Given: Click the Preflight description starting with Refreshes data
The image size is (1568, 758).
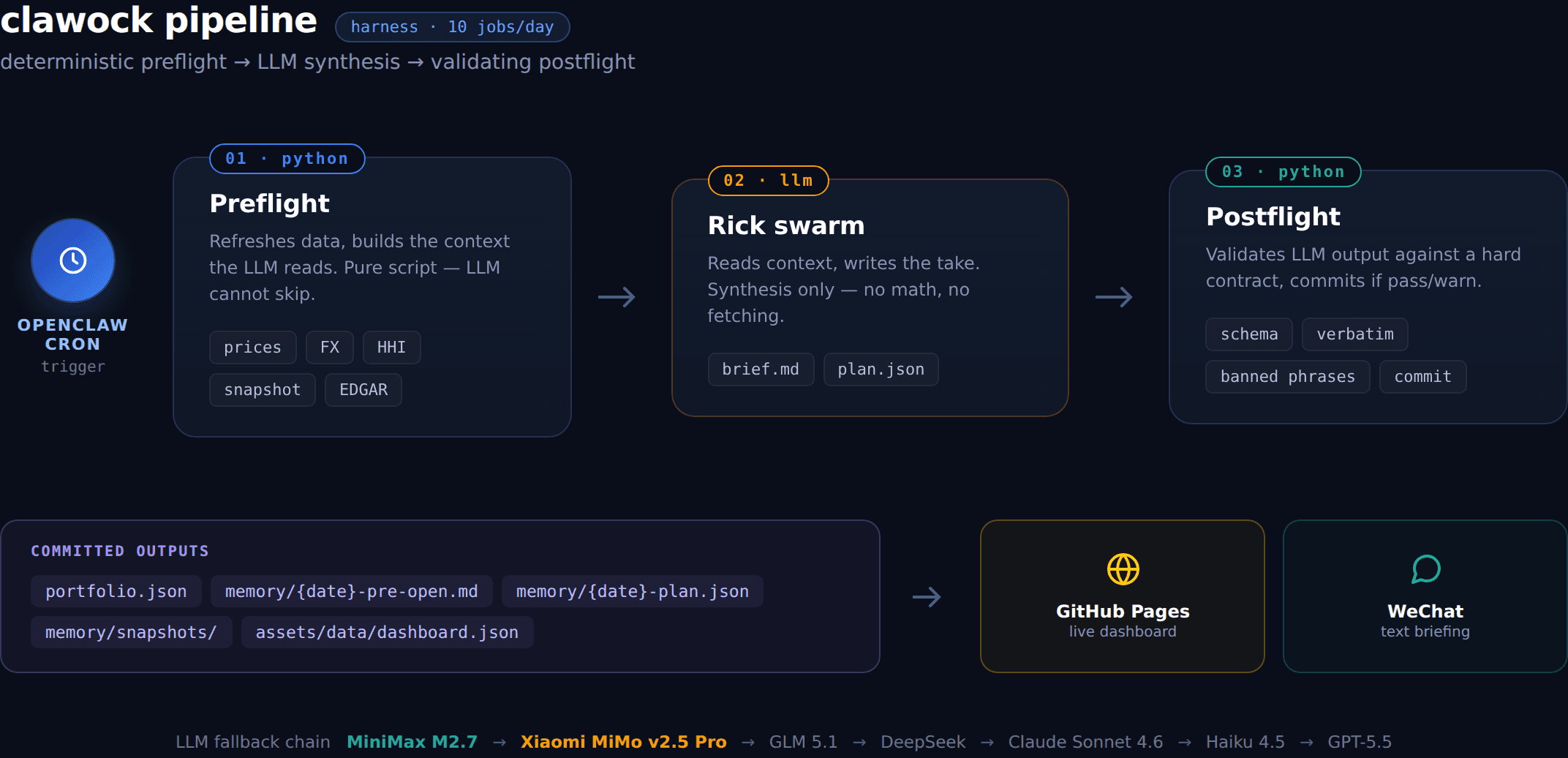Looking at the screenshot, I should pos(359,268).
